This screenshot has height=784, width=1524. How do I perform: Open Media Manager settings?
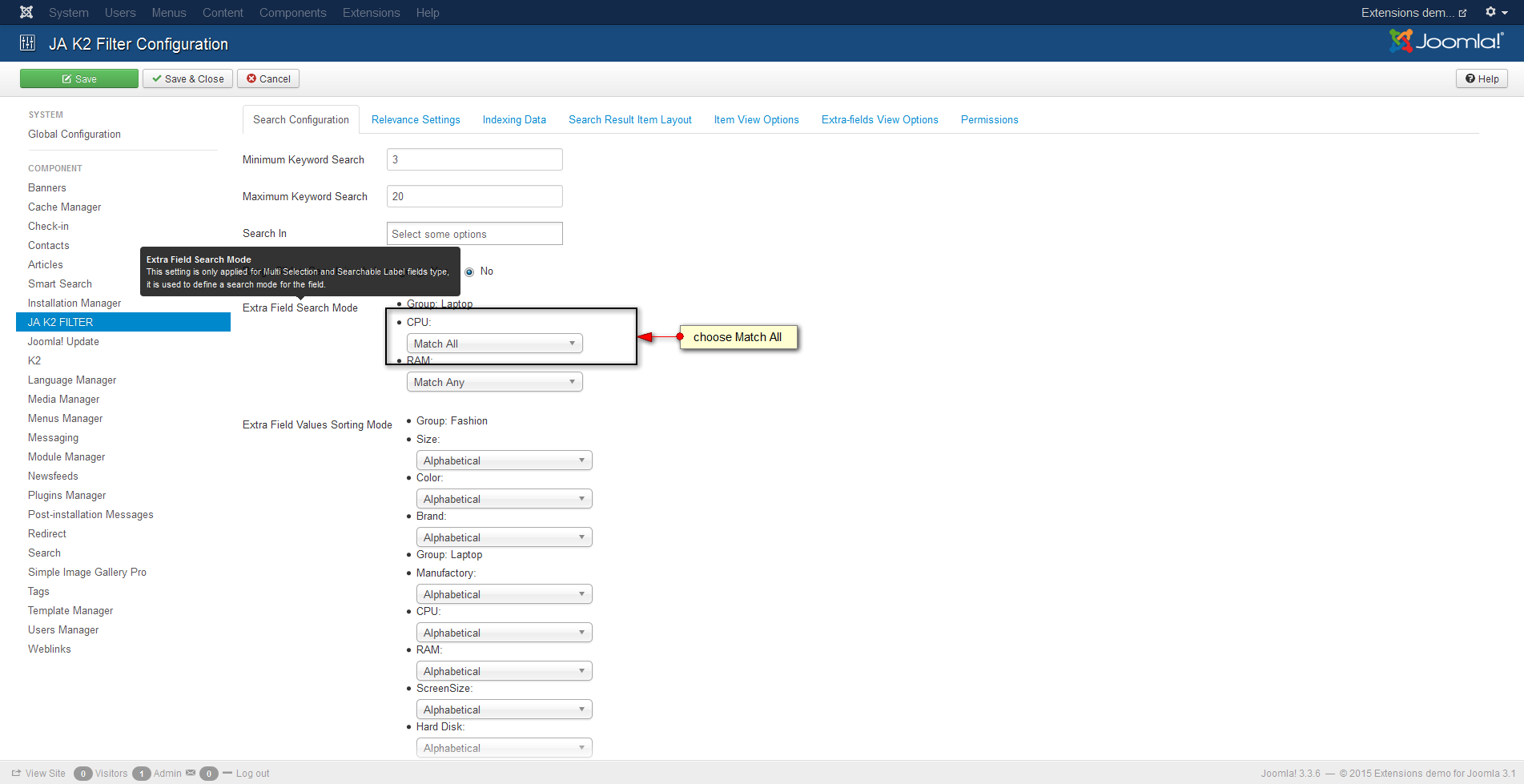click(x=64, y=400)
